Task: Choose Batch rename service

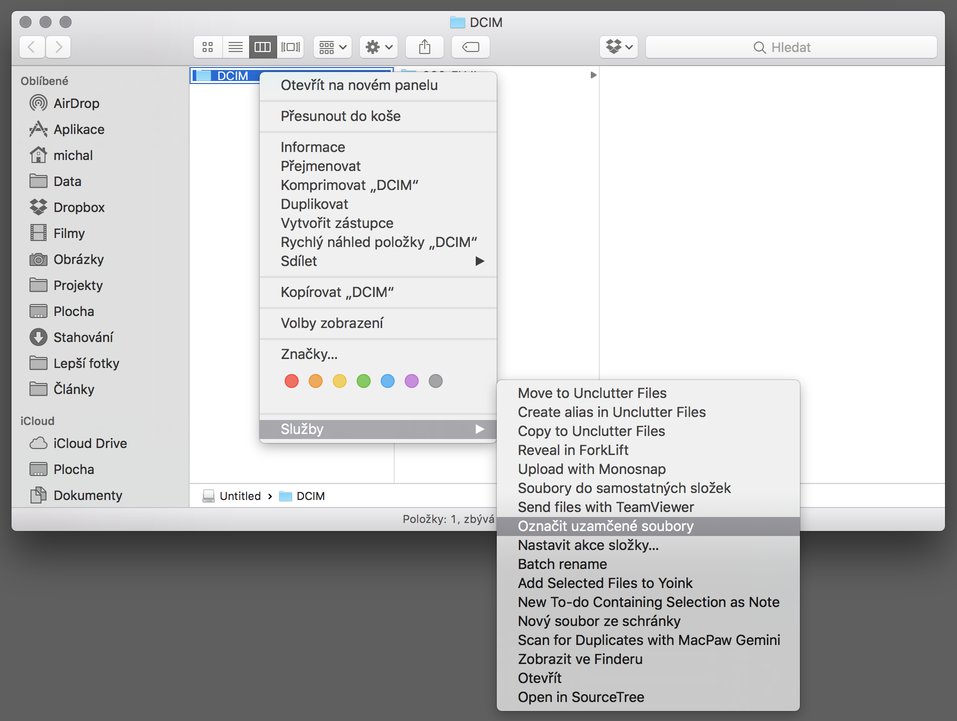Action: click(648, 564)
